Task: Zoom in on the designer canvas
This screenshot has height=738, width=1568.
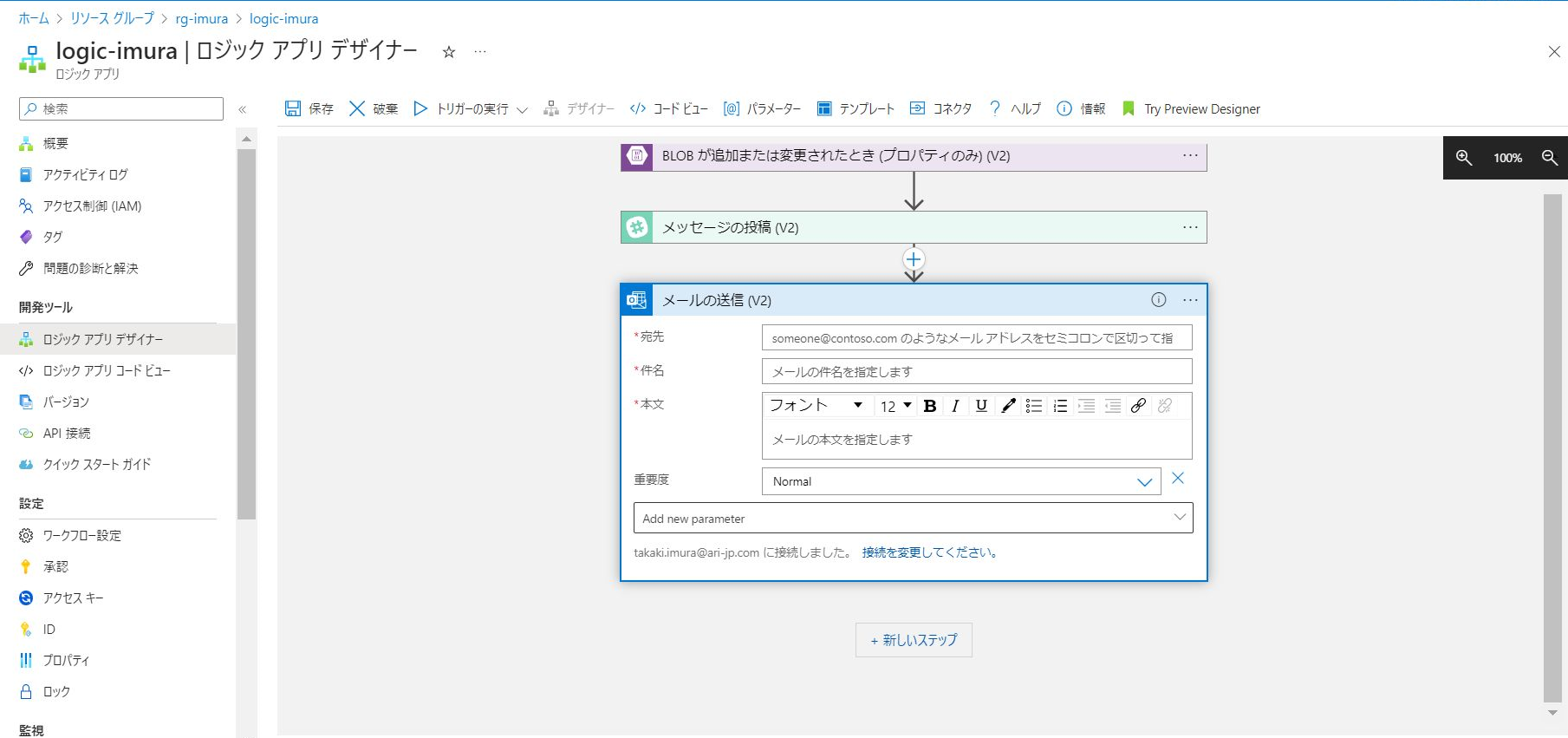Action: click(x=1464, y=157)
